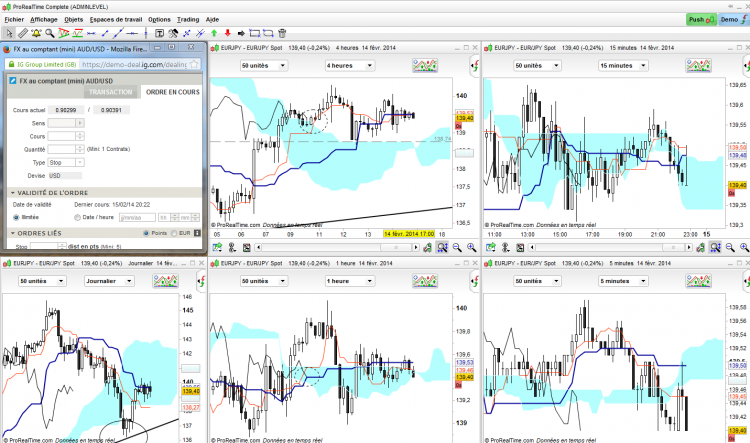Screen dimensions: 750x443
Task: Select the magnifying glass search tool
Action: point(50,33)
